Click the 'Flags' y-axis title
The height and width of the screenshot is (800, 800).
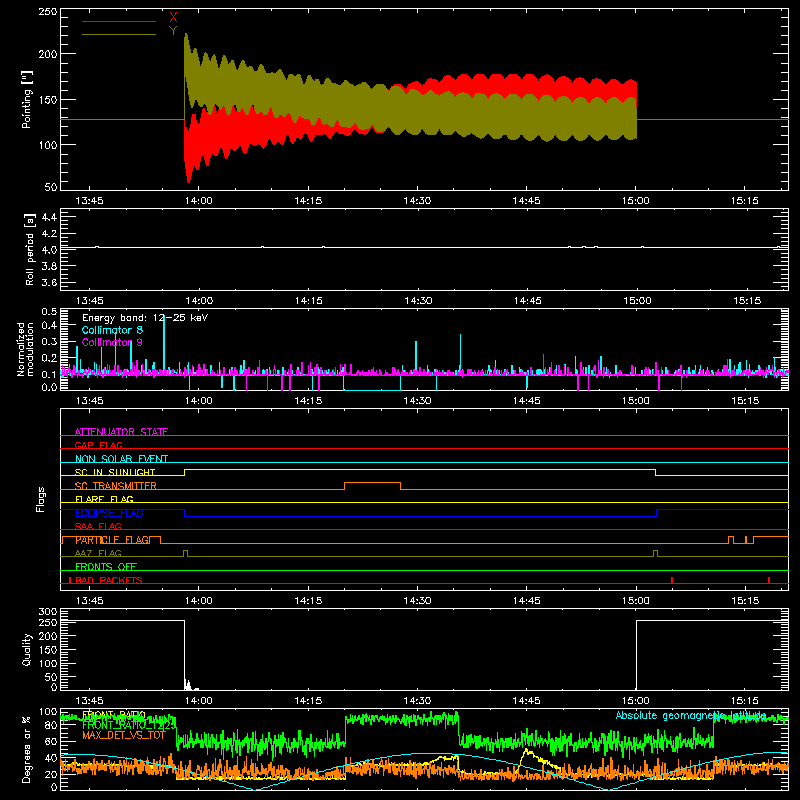coord(41,499)
